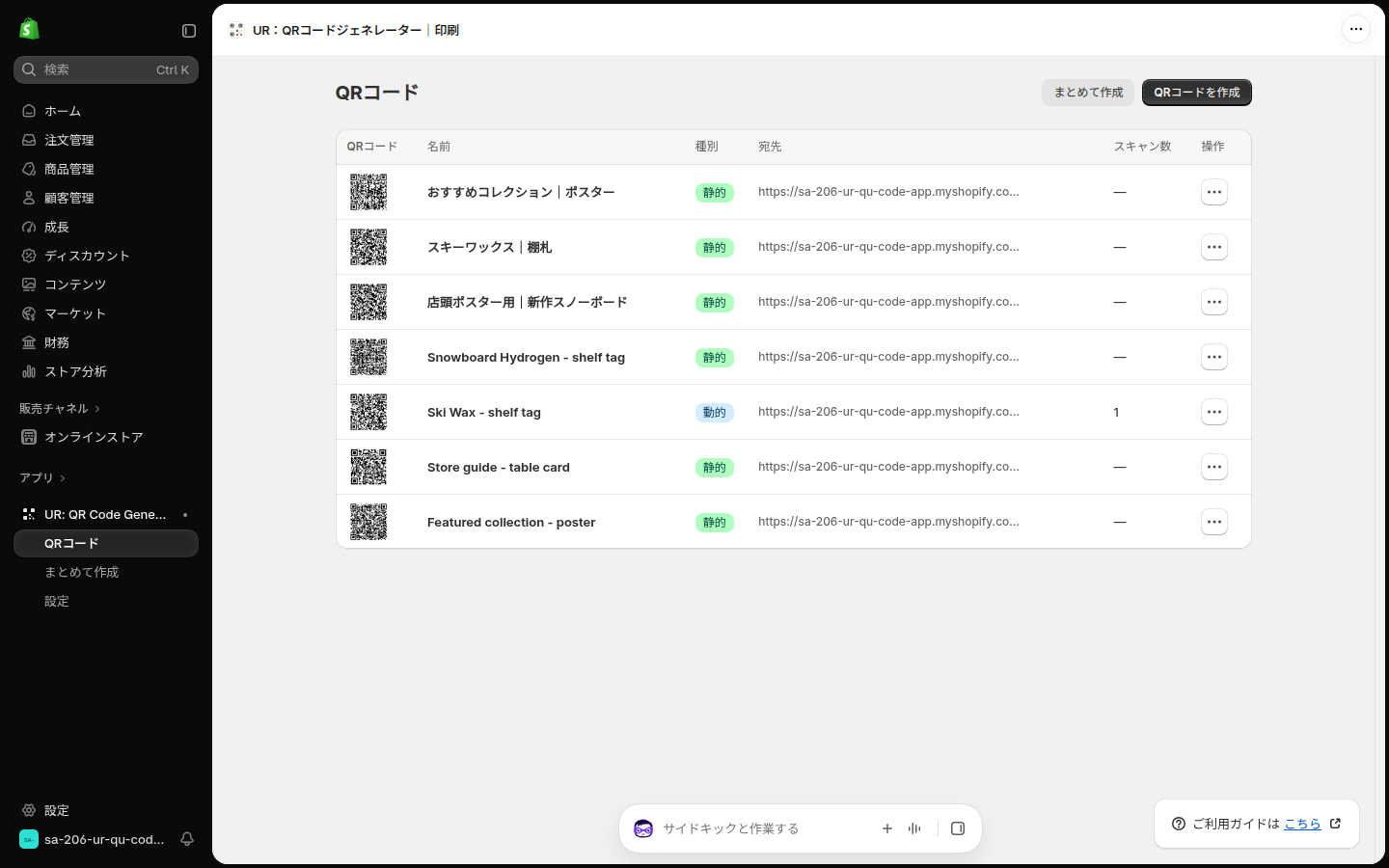The image size is (1389, 868).
Task: Open the store 設定 at sidebar bottom
Action: point(106,810)
